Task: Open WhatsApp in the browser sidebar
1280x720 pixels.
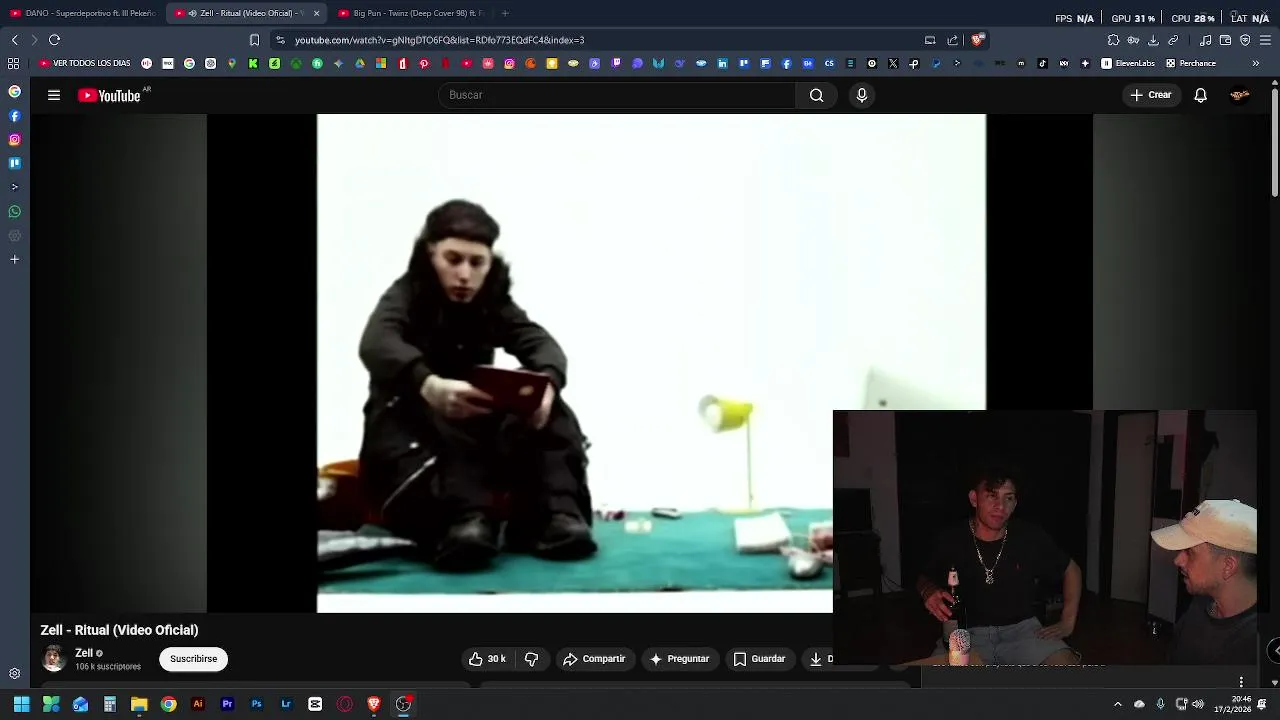Action: (14, 212)
